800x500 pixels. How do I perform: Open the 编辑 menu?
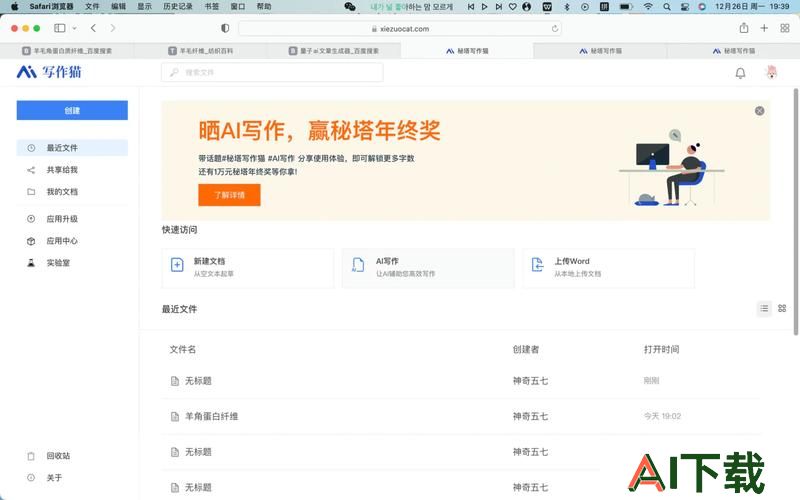(x=118, y=7)
